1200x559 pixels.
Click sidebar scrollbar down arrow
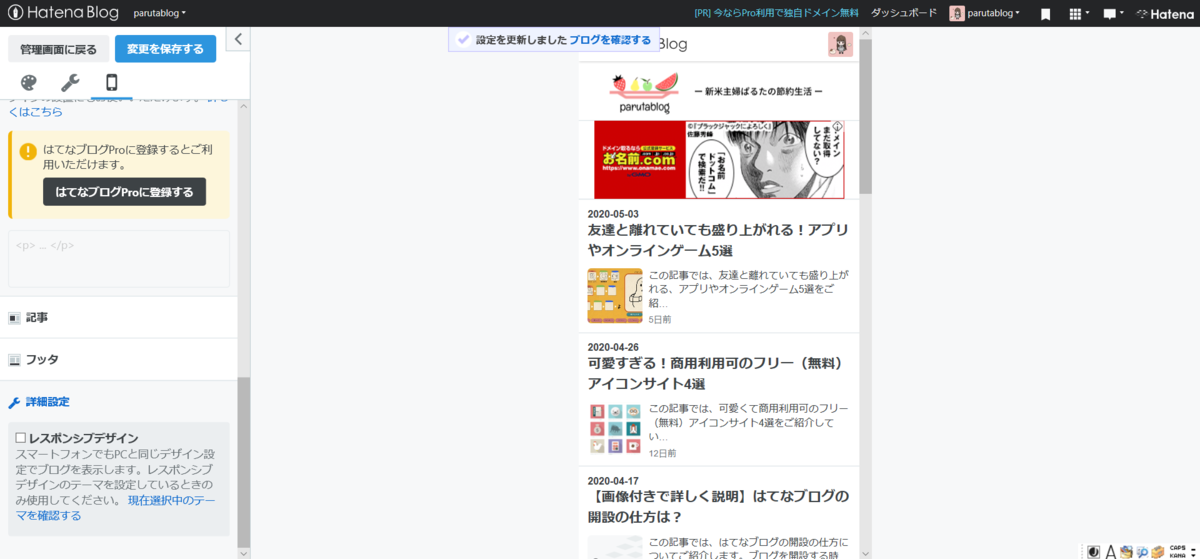point(244,551)
